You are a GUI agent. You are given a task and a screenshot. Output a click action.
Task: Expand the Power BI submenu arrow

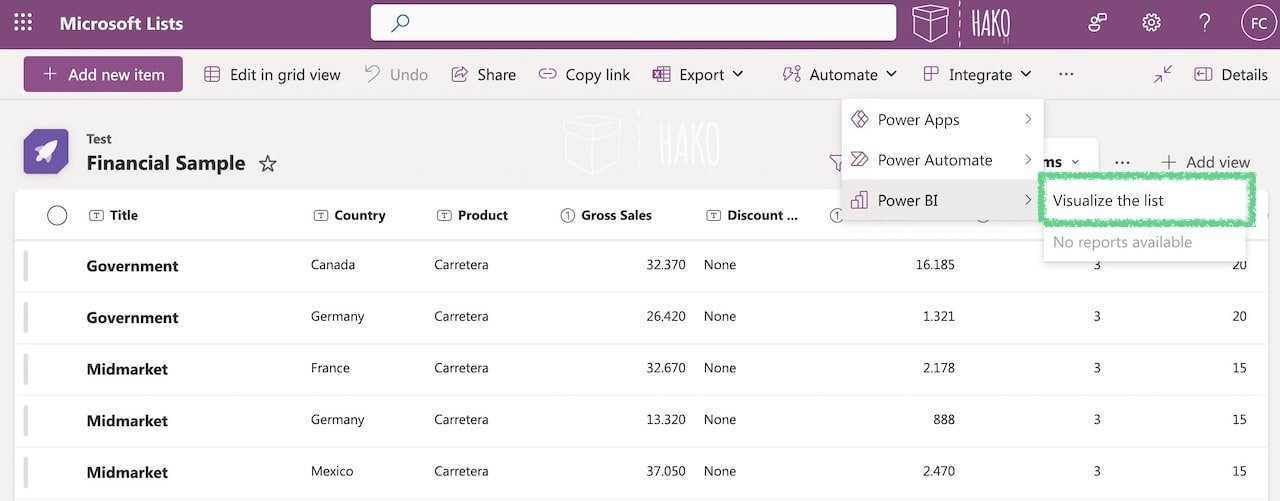tap(1028, 200)
